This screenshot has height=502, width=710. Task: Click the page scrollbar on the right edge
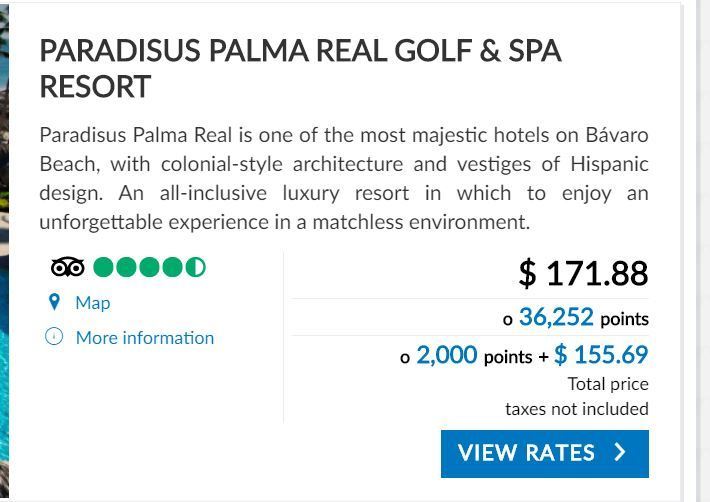[x=703, y=251]
